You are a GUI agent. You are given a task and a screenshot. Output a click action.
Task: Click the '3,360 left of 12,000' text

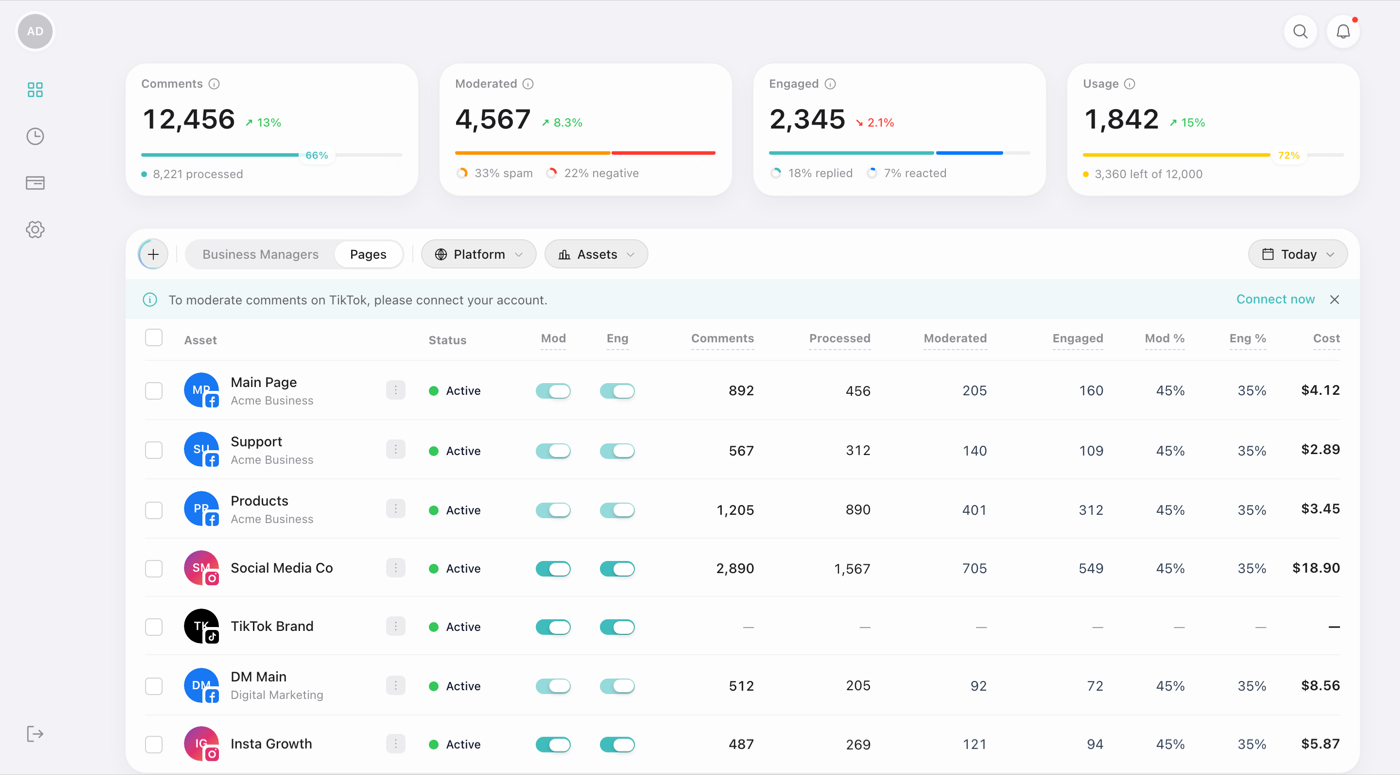(x=1148, y=174)
